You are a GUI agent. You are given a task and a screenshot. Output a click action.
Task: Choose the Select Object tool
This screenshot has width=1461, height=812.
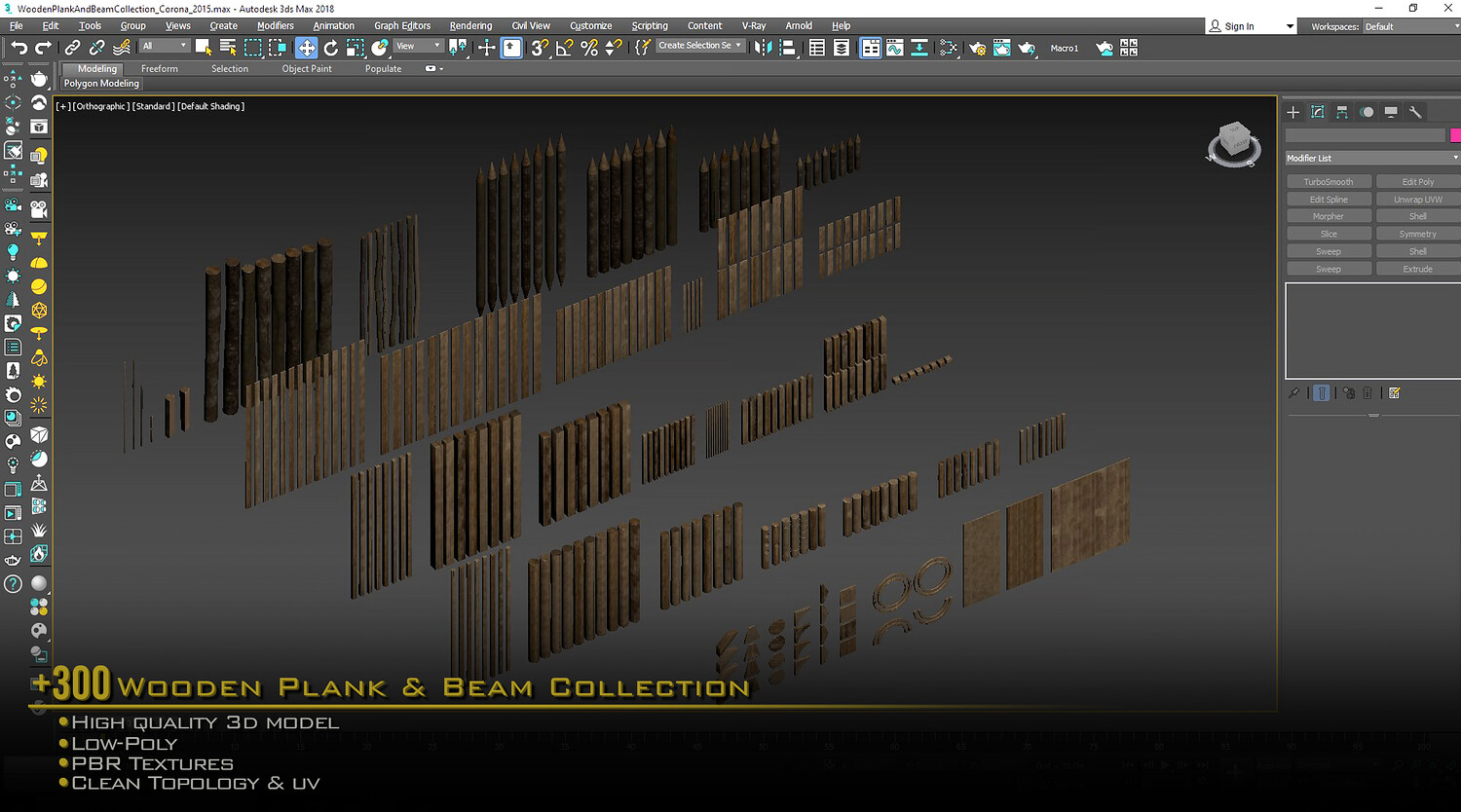pos(204,48)
